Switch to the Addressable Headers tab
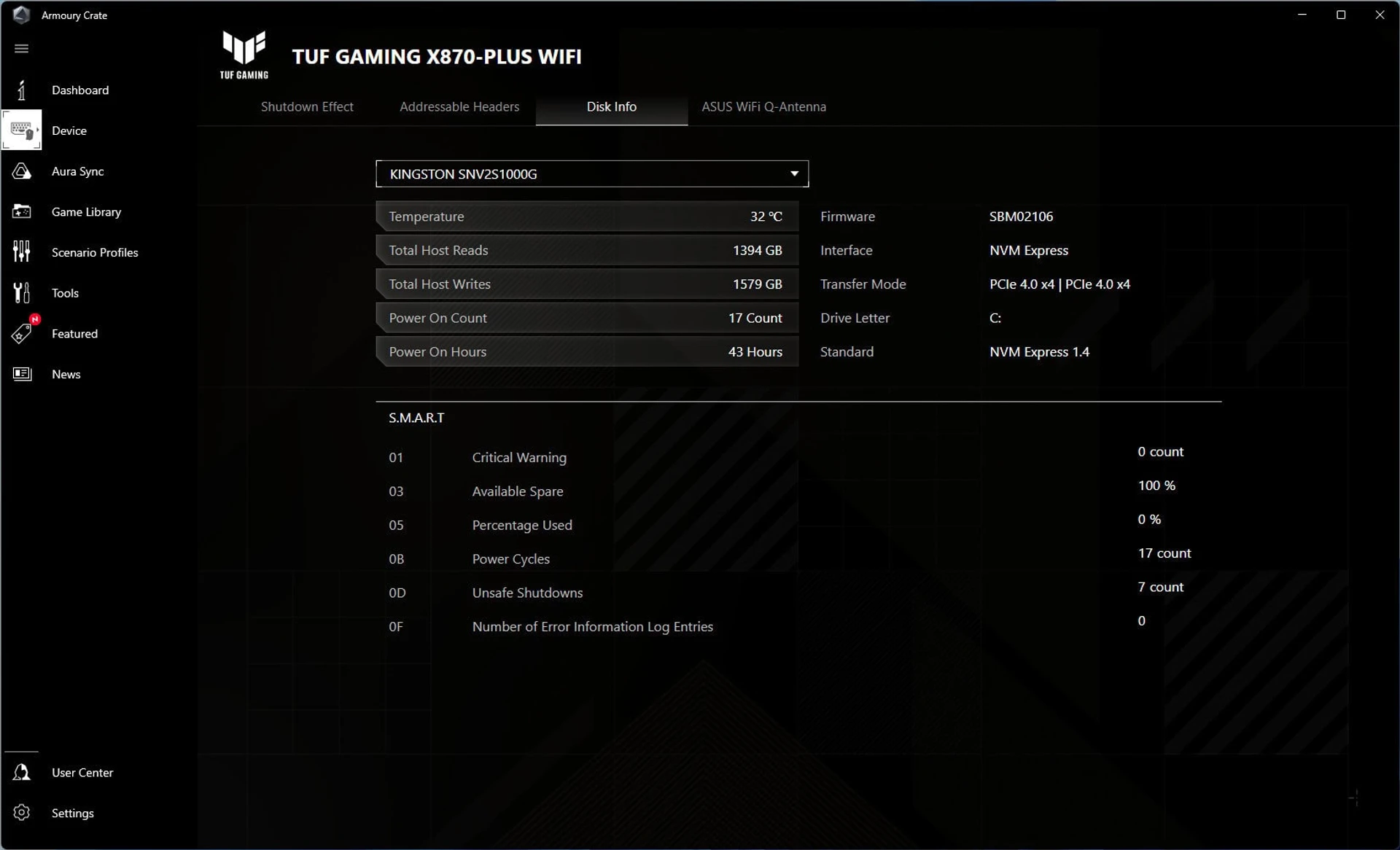The height and width of the screenshot is (850, 1400). [459, 106]
